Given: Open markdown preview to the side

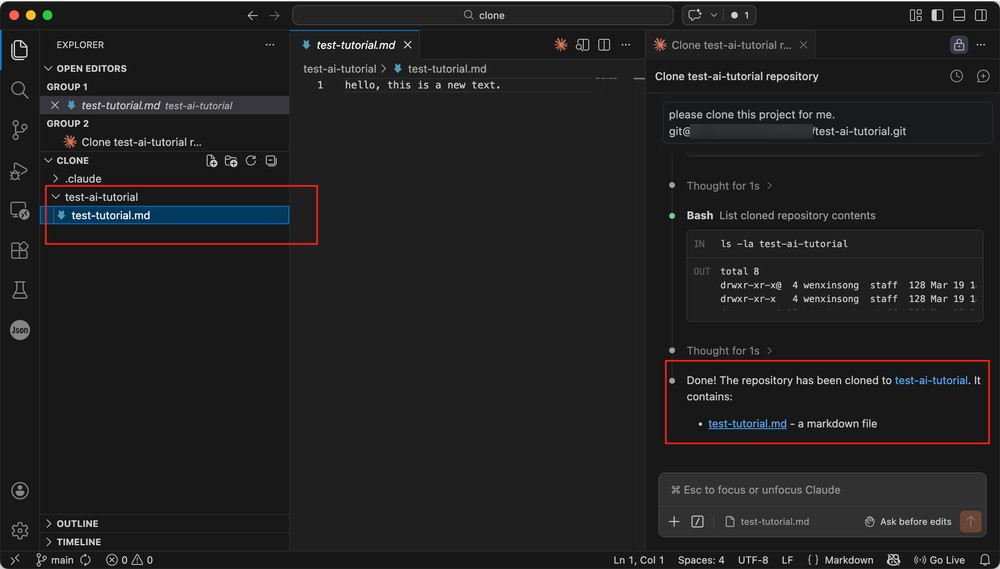Looking at the screenshot, I should click(x=582, y=45).
